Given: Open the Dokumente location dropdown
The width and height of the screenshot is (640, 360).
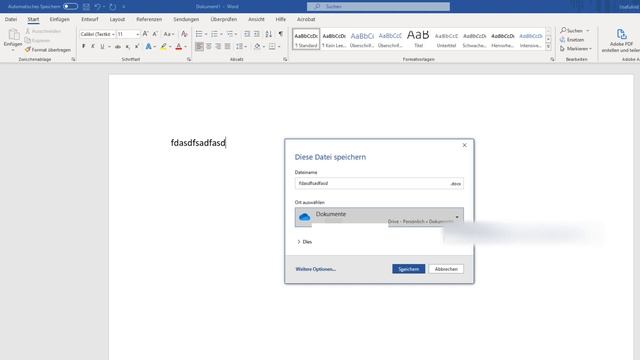Looking at the screenshot, I should (x=379, y=217).
